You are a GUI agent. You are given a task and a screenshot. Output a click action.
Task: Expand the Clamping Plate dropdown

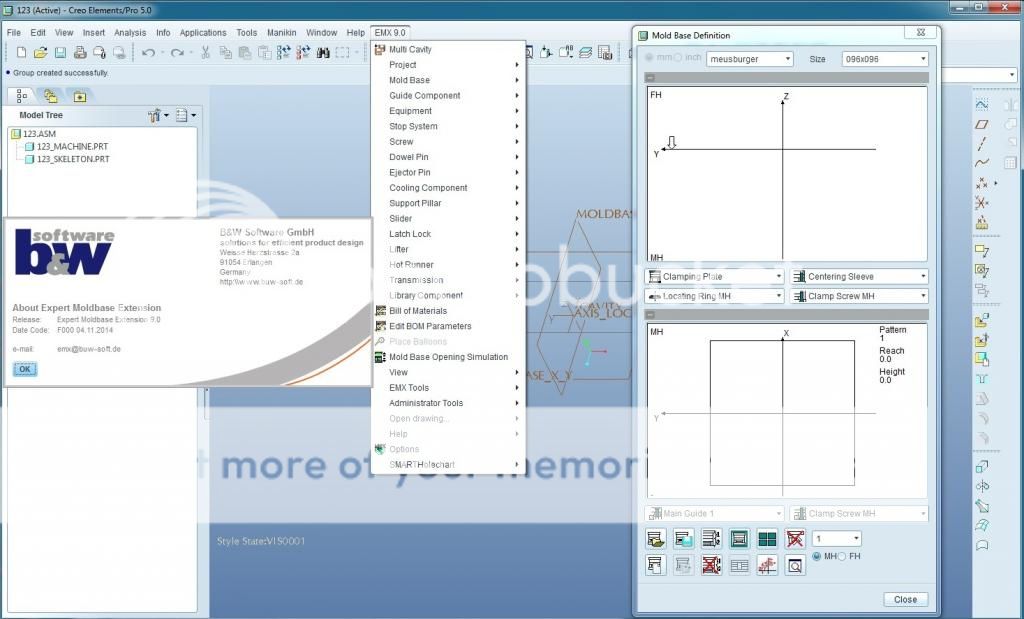click(x=715, y=276)
